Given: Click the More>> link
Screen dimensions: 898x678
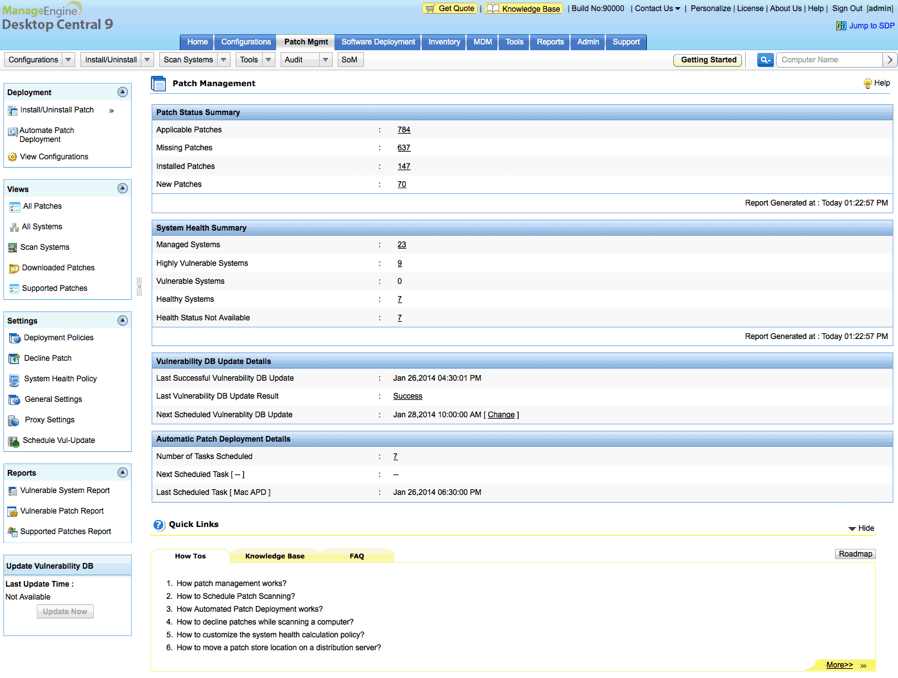Looking at the screenshot, I should 840,665.
